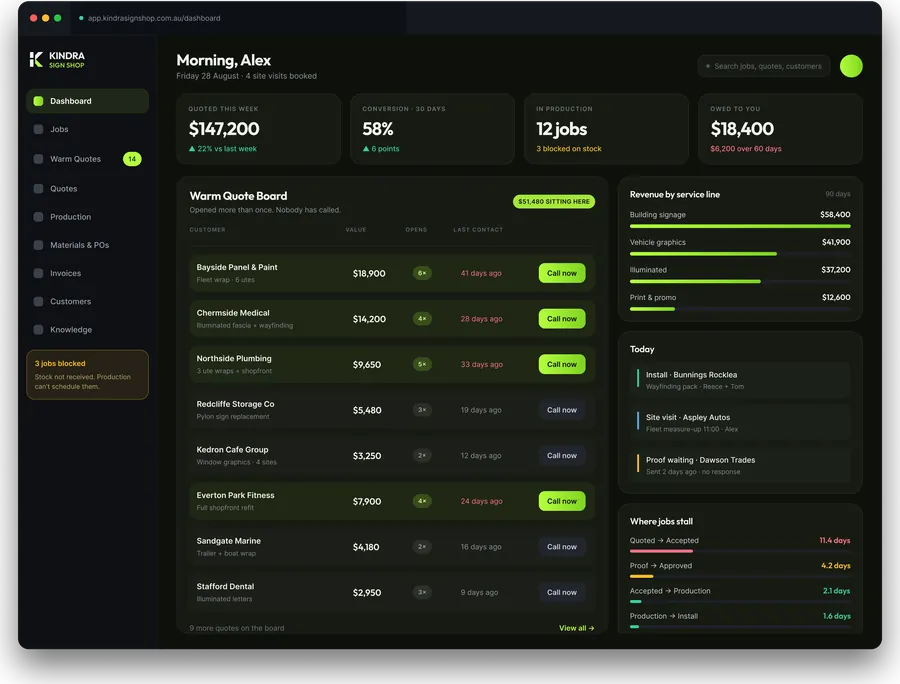Navigate to Production
This screenshot has height=684, width=900.
pos(87,217)
